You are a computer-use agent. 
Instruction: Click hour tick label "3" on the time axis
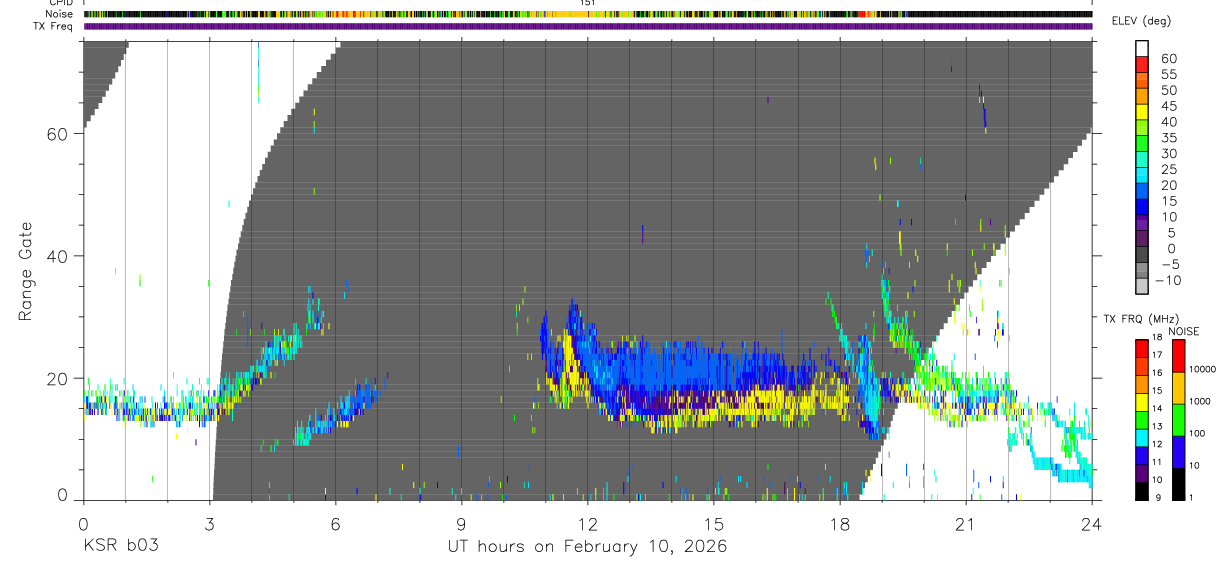[x=210, y=524]
